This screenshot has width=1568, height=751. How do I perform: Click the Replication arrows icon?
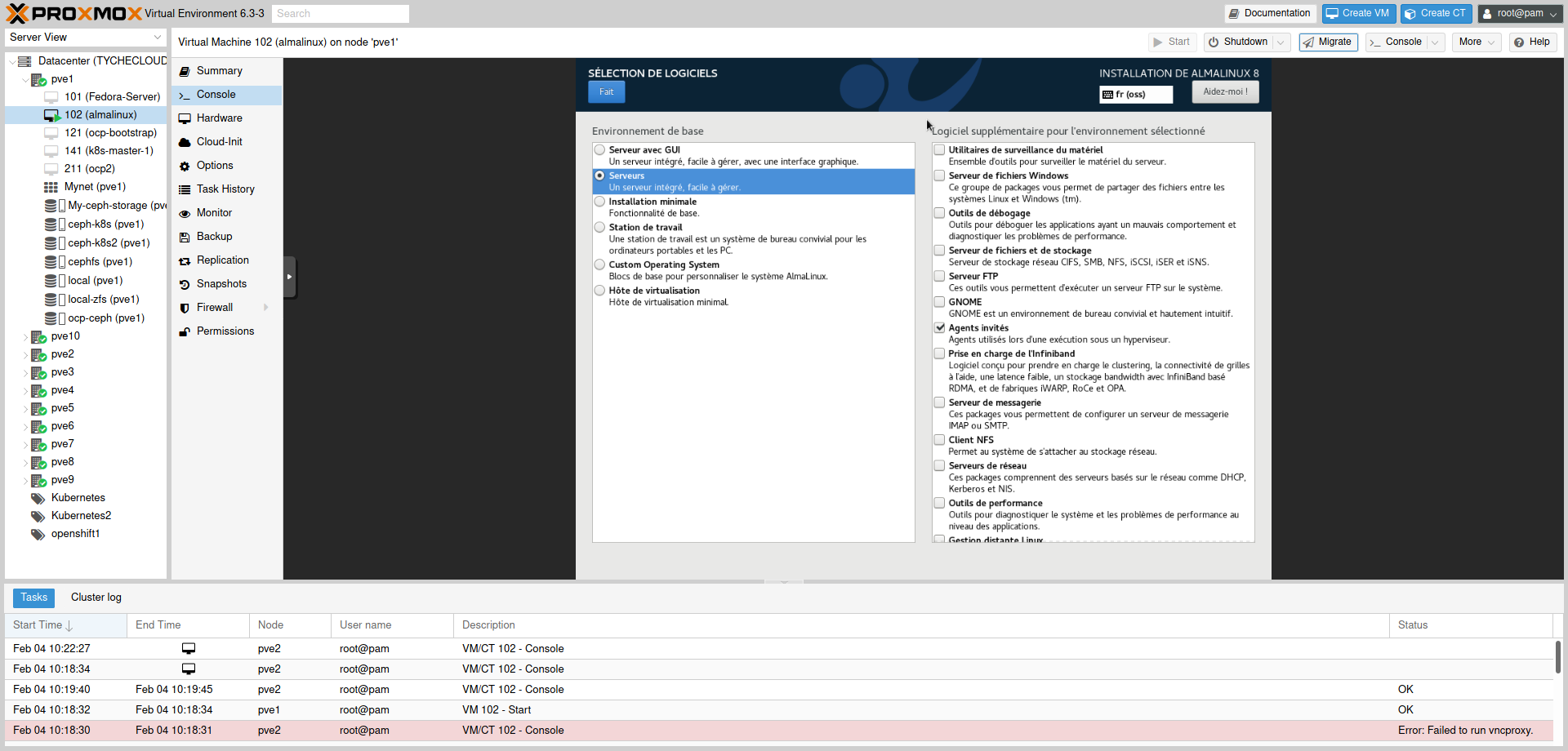pyautogui.click(x=185, y=260)
